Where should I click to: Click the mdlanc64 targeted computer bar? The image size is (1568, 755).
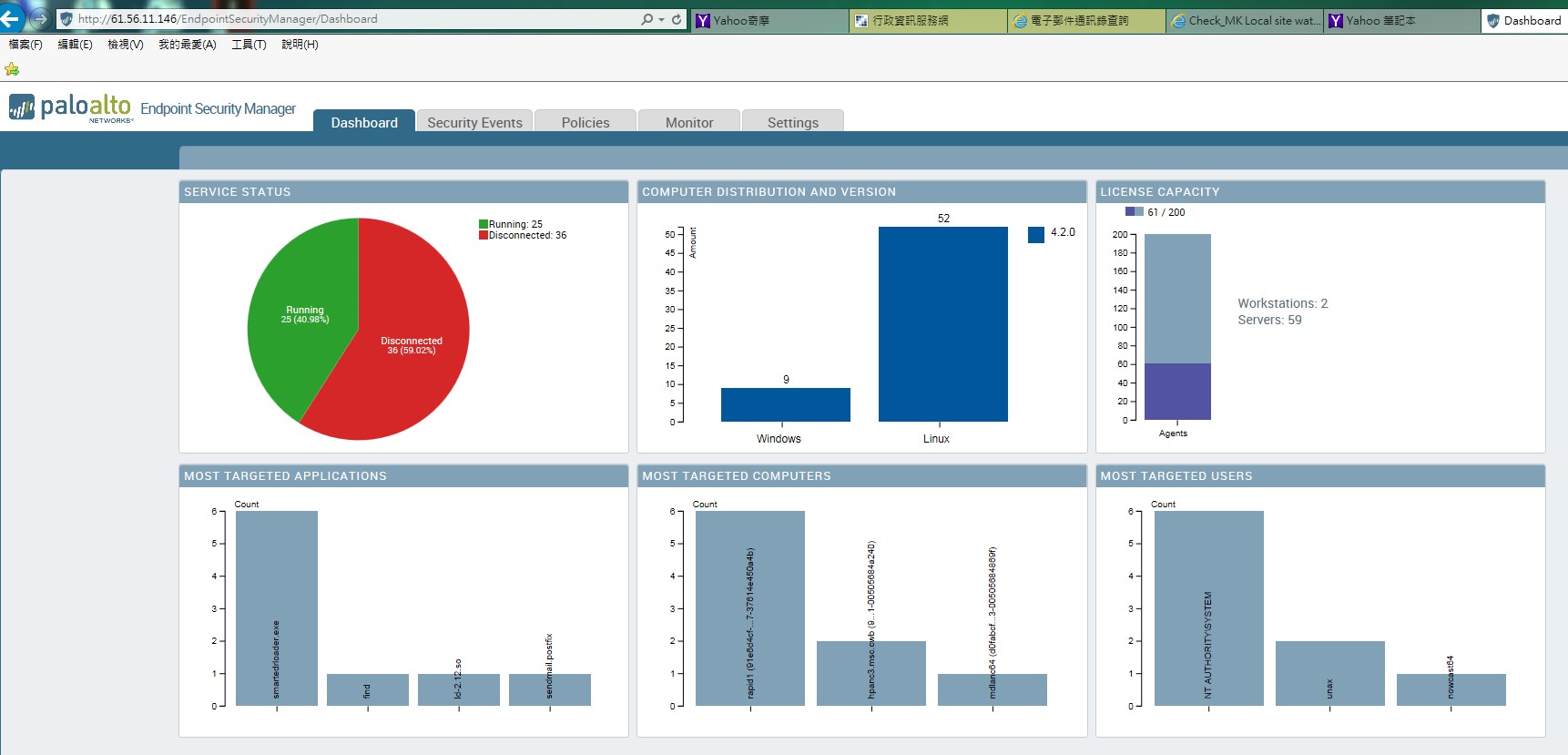pyautogui.click(x=993, y=689)
